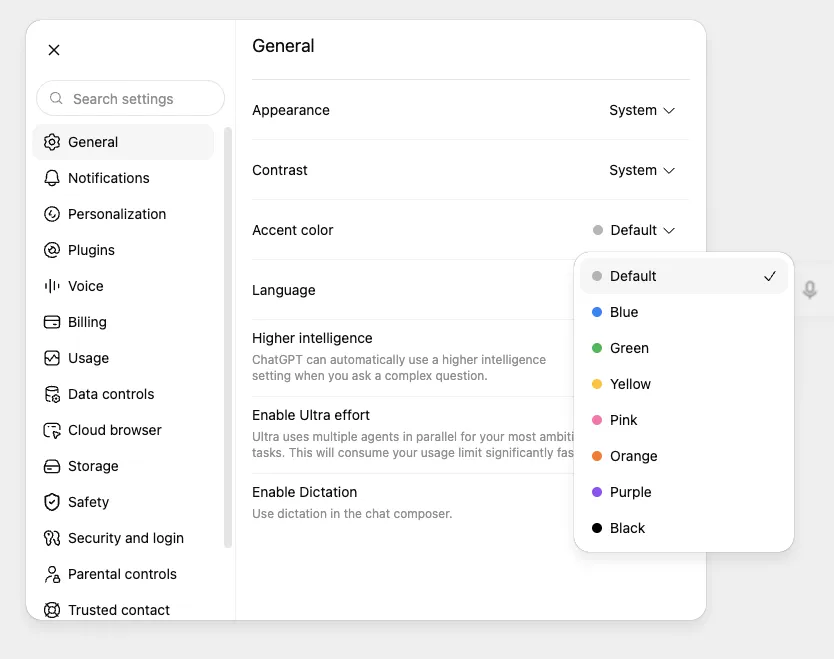Click the "Higher intelligence" setting title
This screenshot has width=834, height=659.
tap(312, 338)
